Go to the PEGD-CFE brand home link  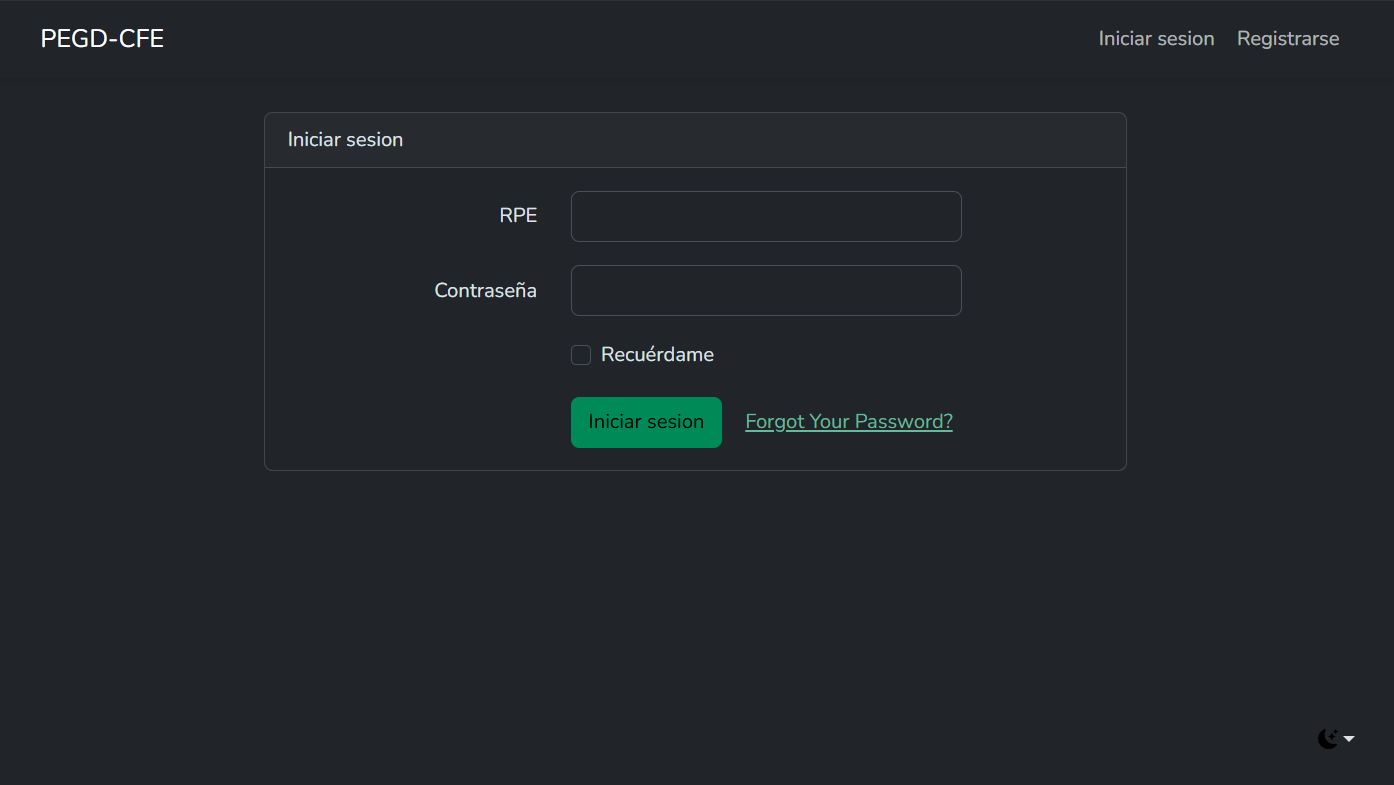coord(102,39)
